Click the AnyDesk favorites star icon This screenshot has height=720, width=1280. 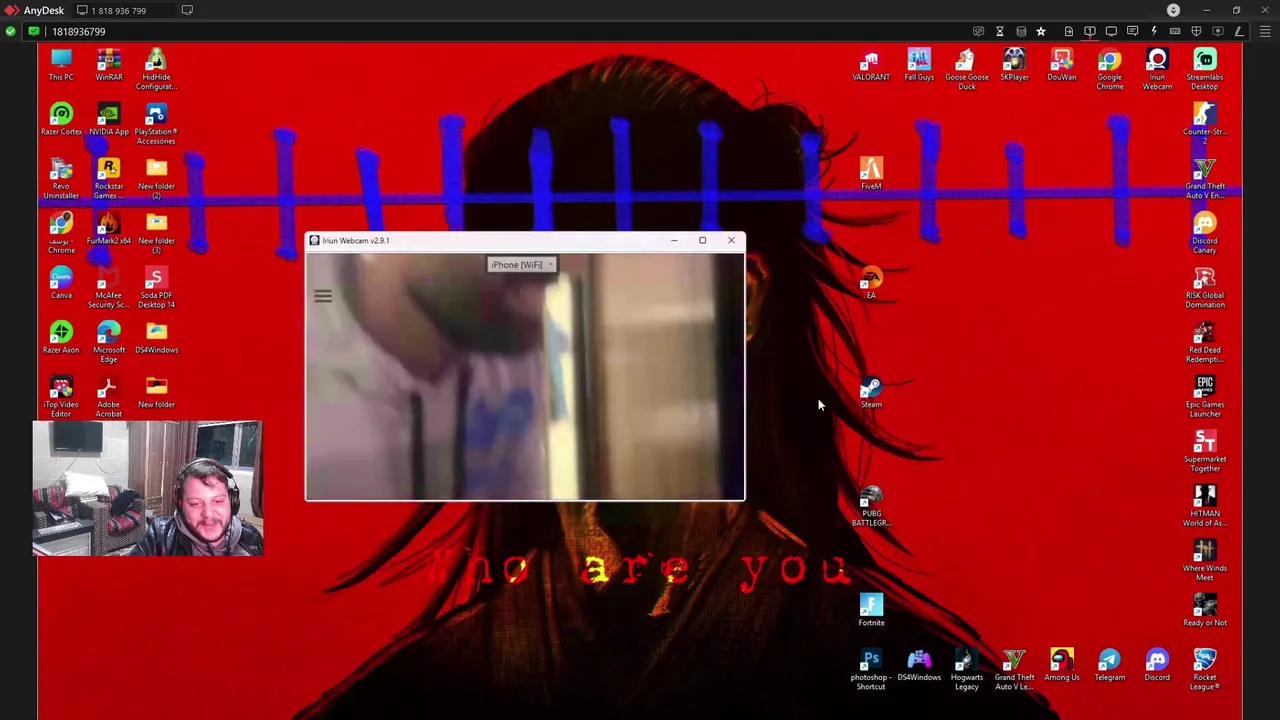click(1041, 31)
